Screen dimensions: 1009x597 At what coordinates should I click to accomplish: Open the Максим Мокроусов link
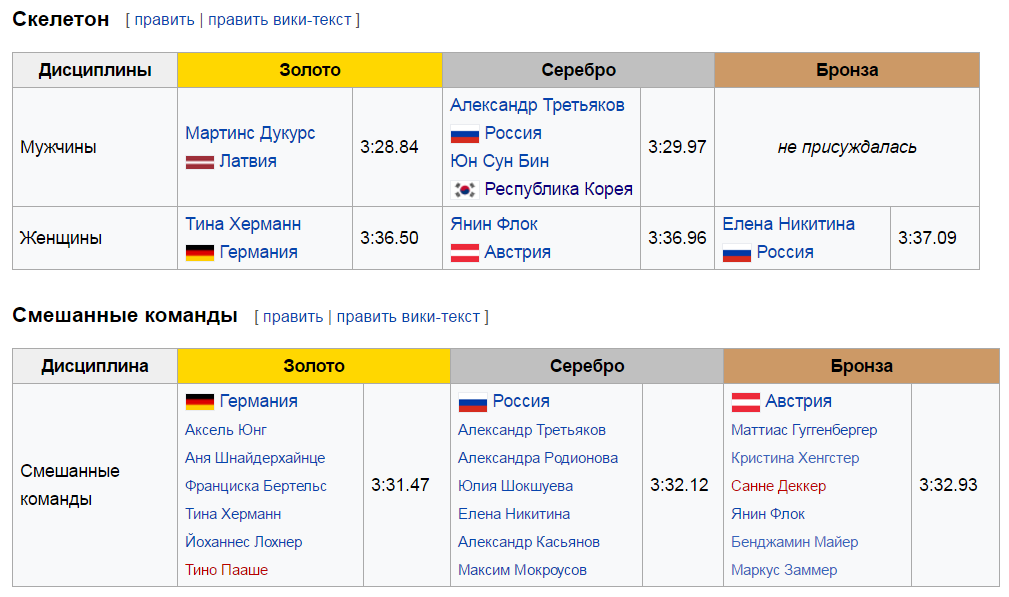pyautogui.click(x=522, y=570)
